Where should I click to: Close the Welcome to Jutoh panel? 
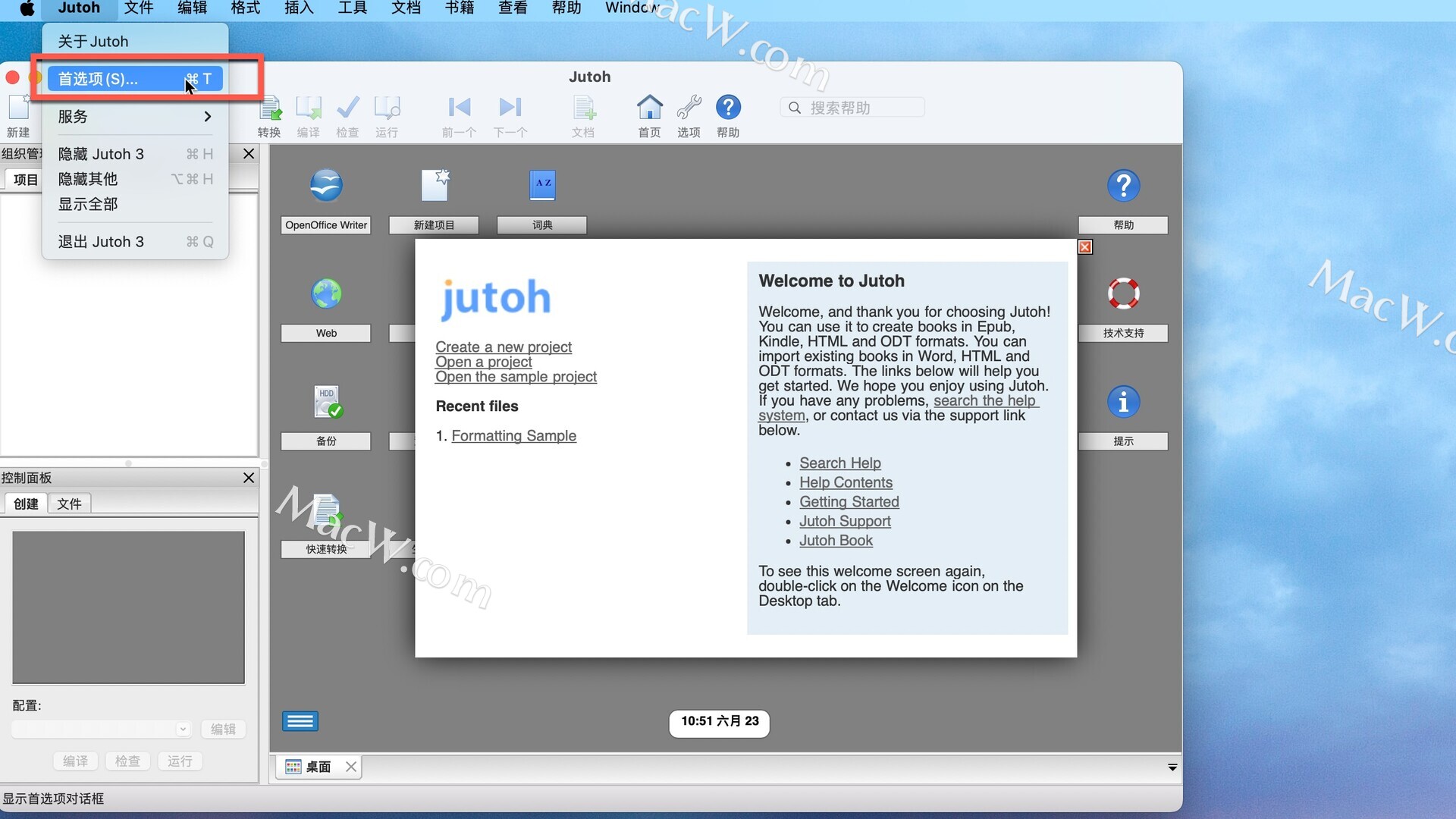(1085, 247)
